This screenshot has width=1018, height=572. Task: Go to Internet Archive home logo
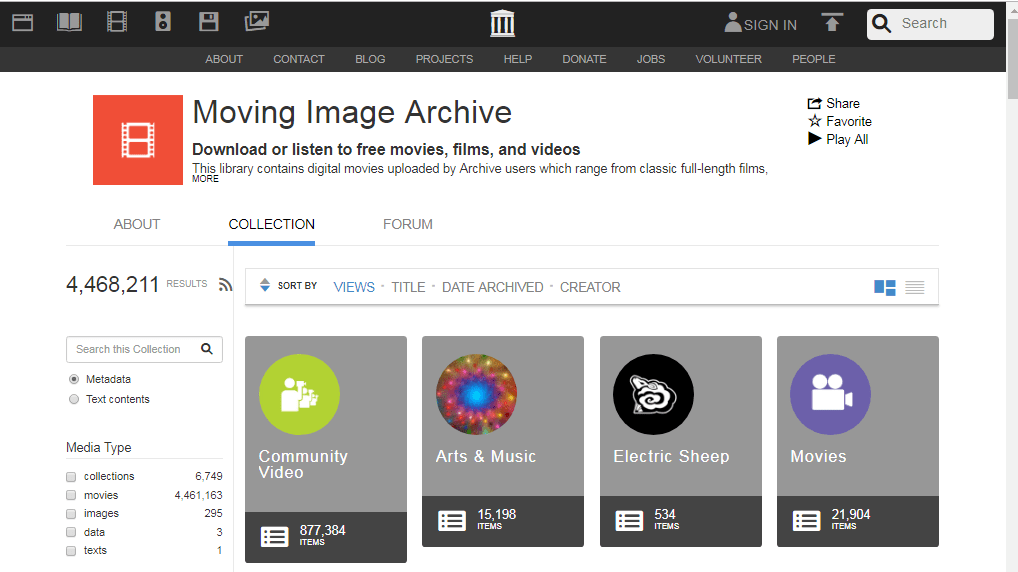point(503,23)
